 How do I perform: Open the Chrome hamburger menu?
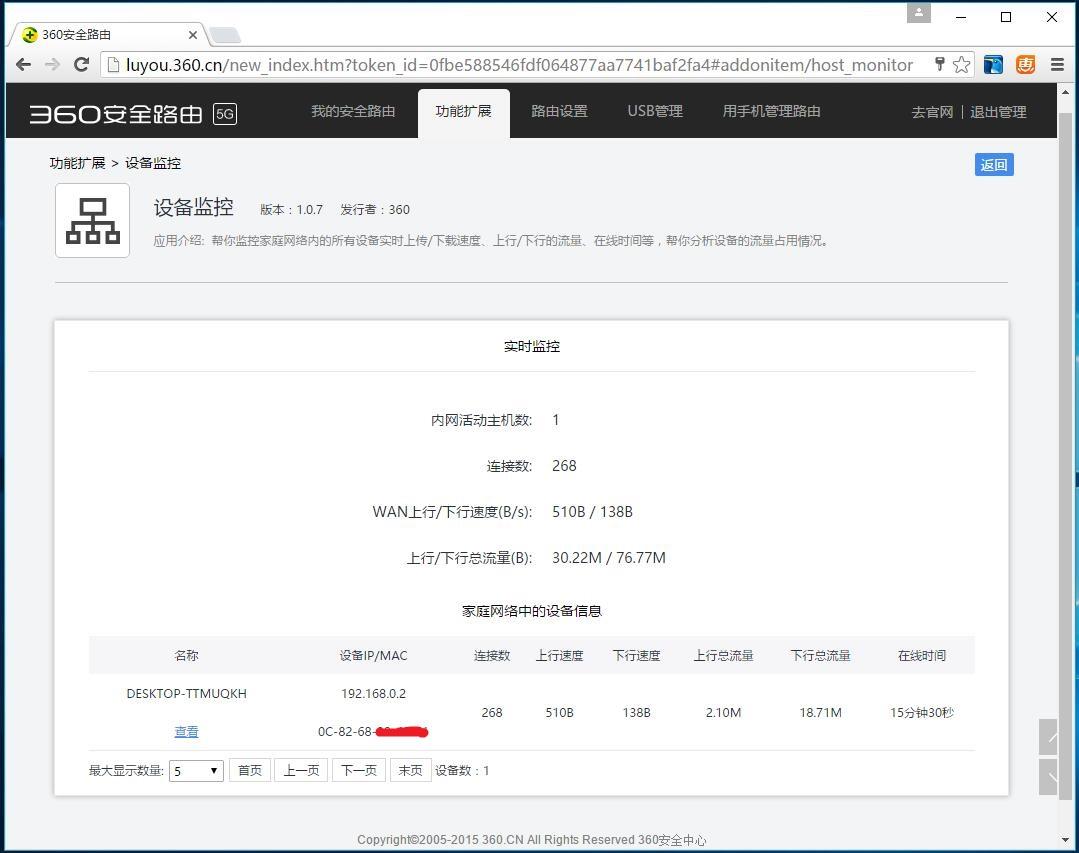(1057, 64)
